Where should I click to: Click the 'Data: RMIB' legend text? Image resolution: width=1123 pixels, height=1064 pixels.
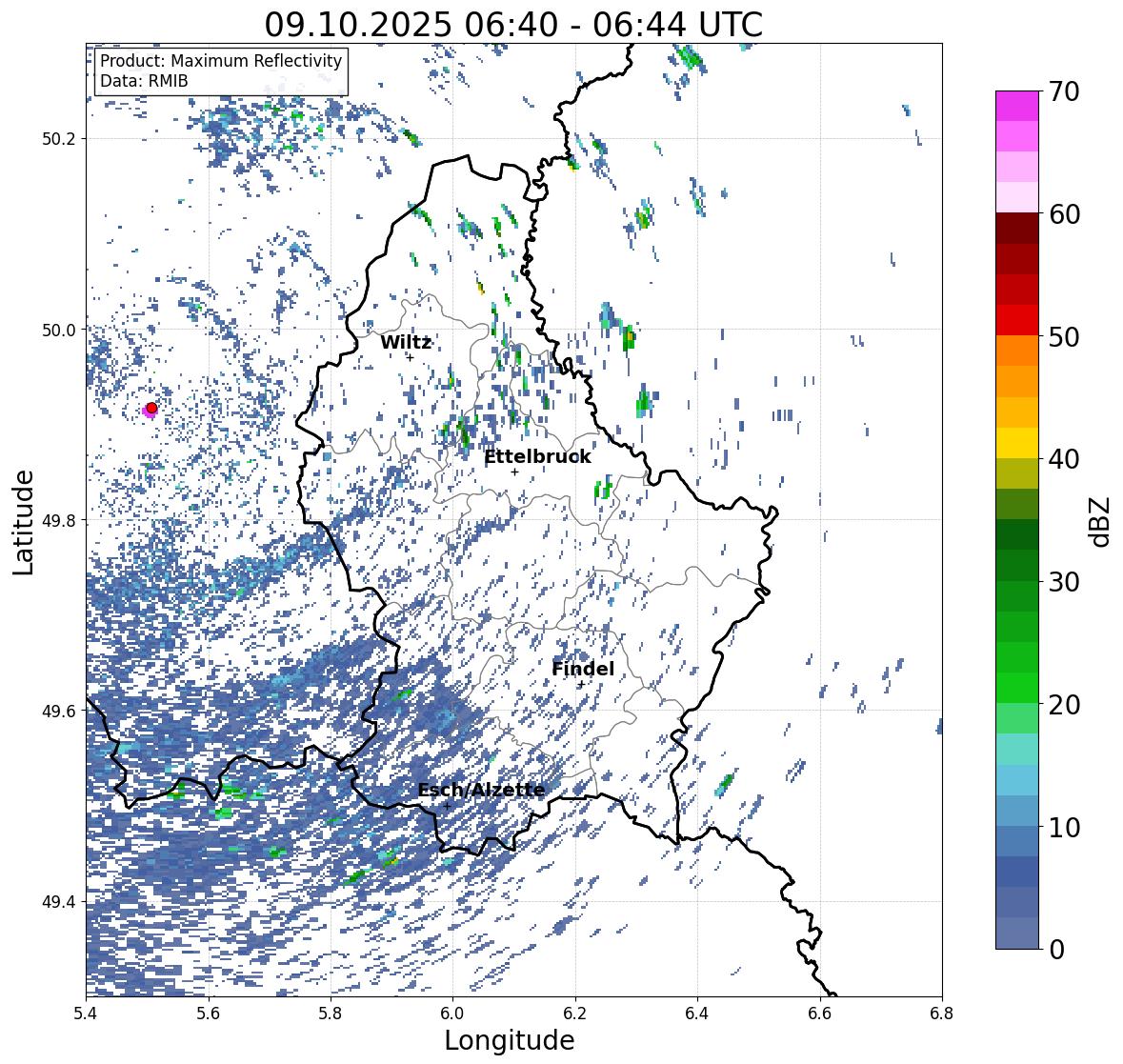pyautogui.click(x=144, y=81)
